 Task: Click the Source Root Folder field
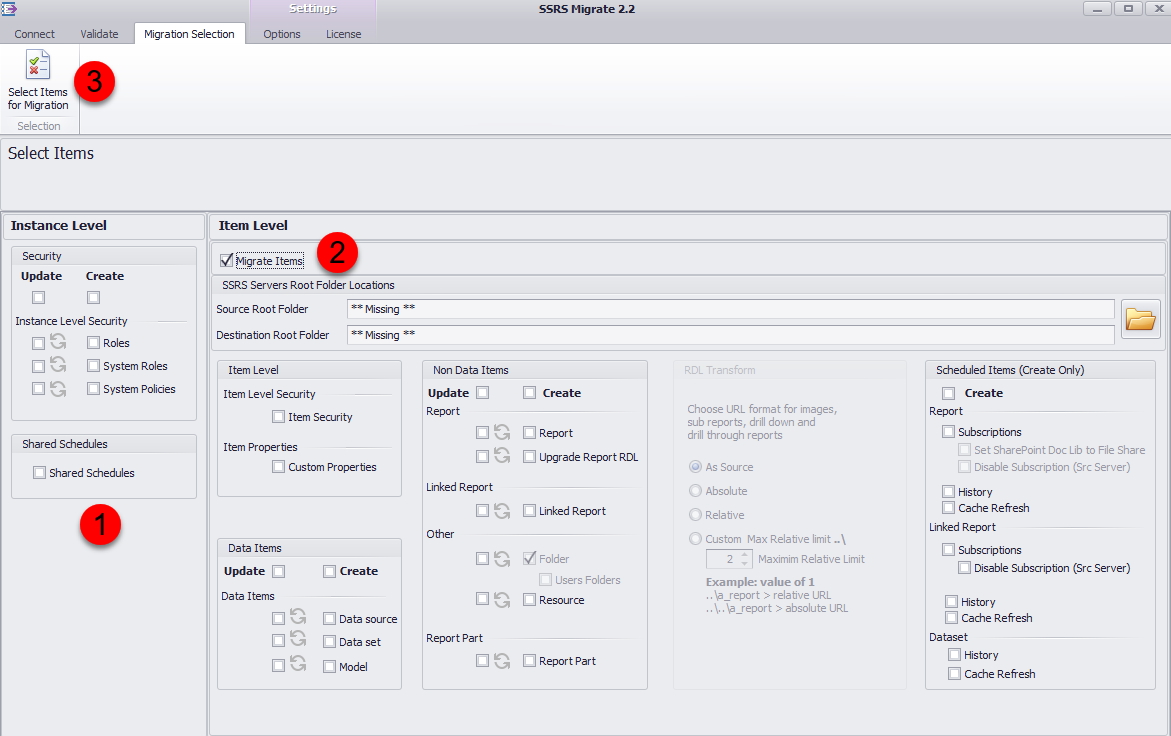coord(730,309)
